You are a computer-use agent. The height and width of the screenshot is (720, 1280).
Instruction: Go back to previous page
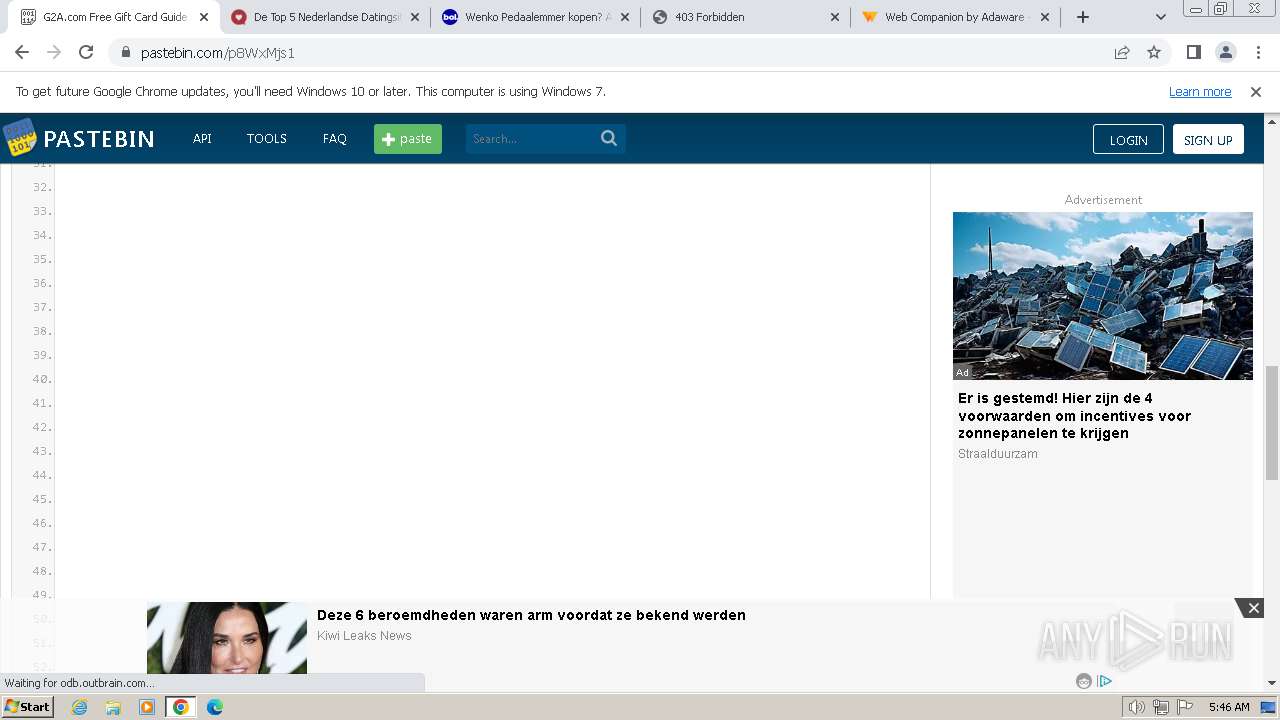[22, 53]
